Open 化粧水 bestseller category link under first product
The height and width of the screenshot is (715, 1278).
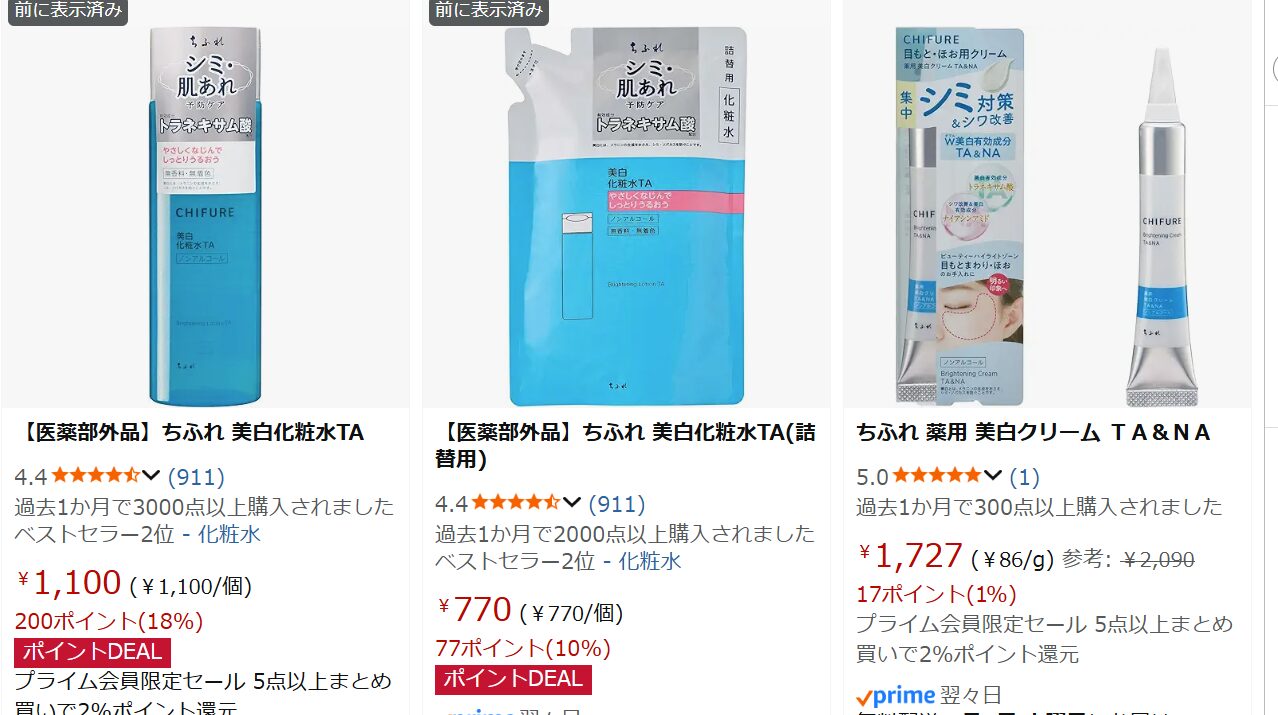click(229, 534)
